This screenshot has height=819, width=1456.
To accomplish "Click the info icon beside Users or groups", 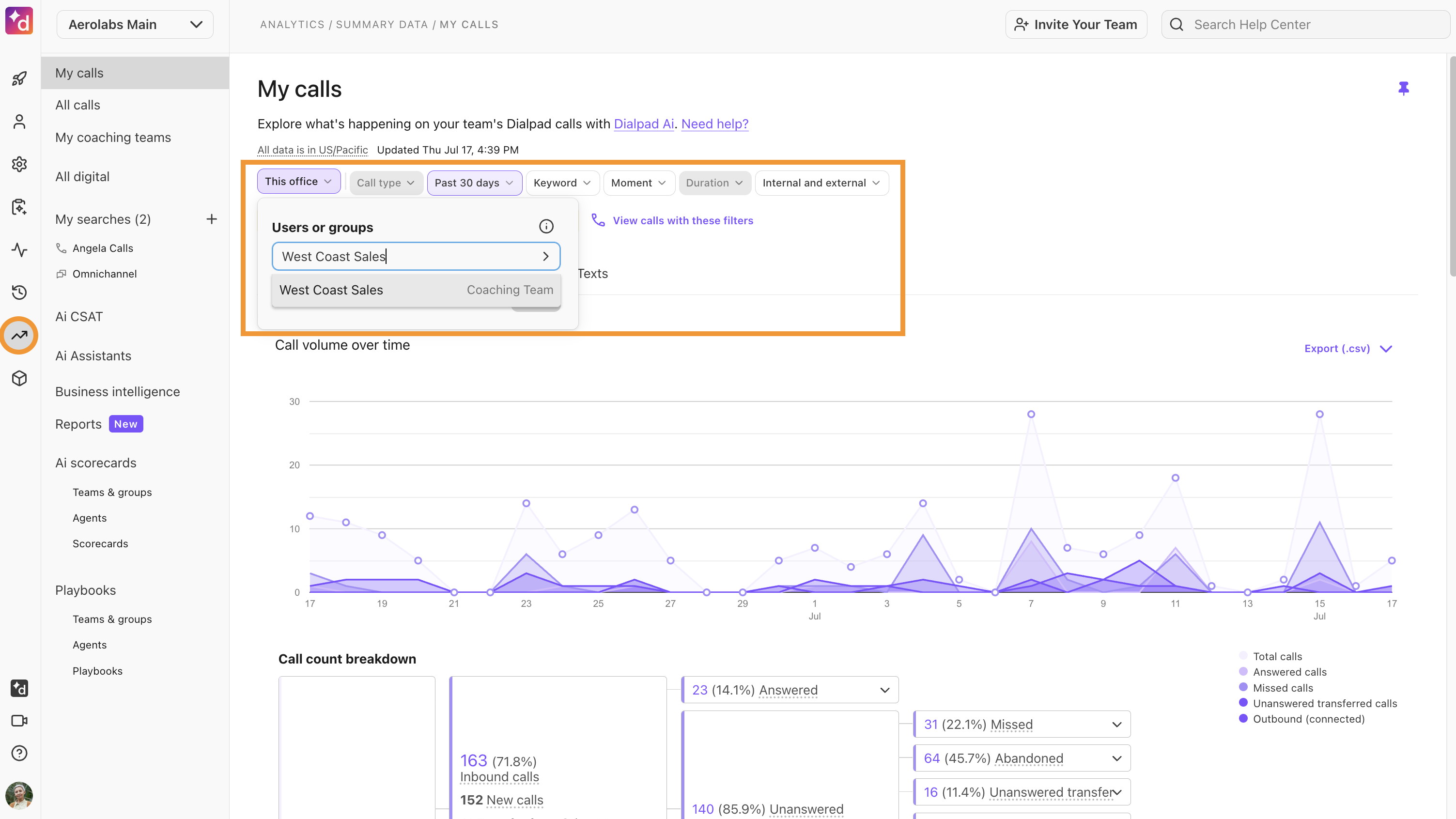I will (x=546, y=227).
